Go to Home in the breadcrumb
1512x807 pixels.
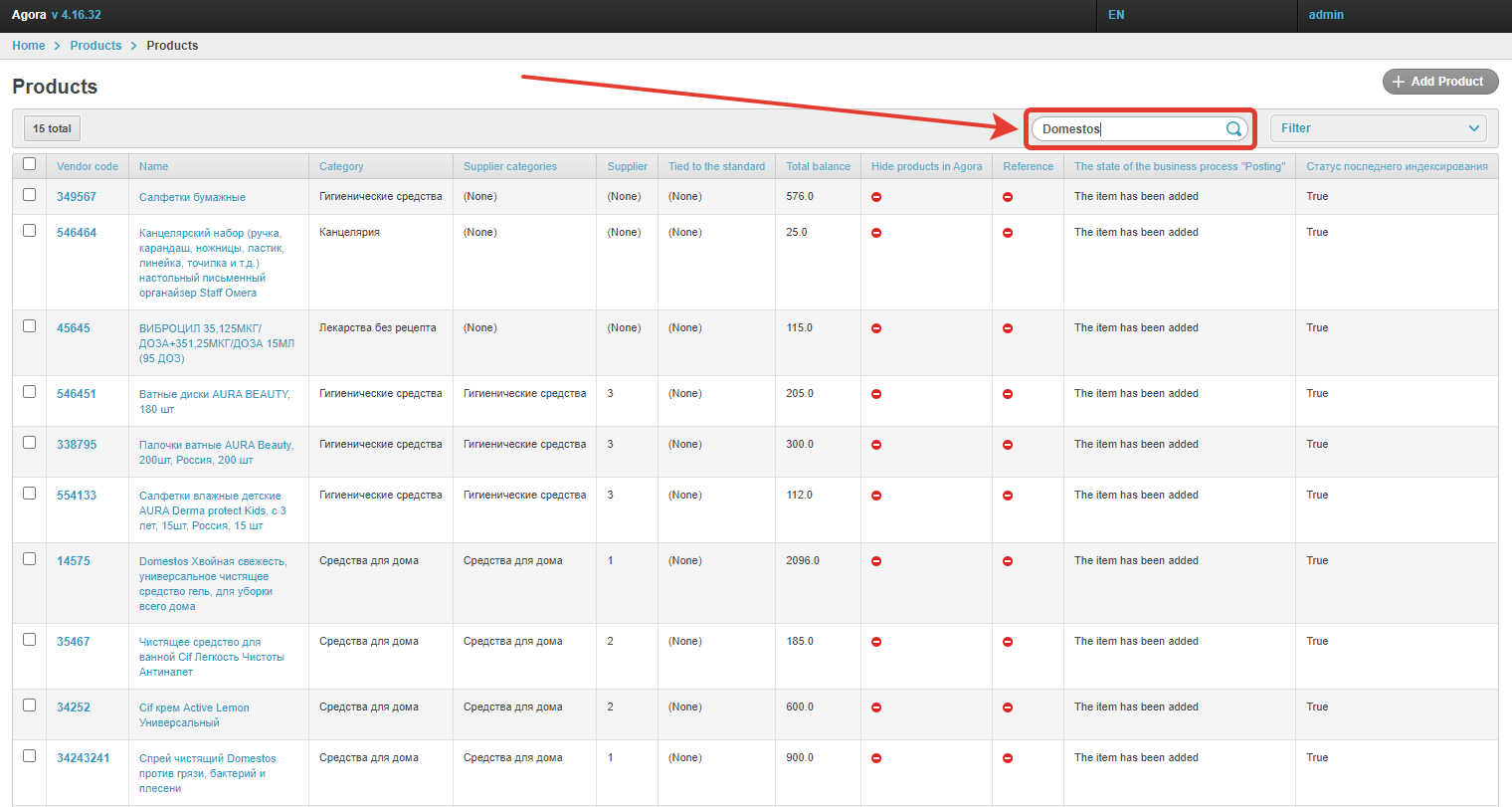coord(29,46)
